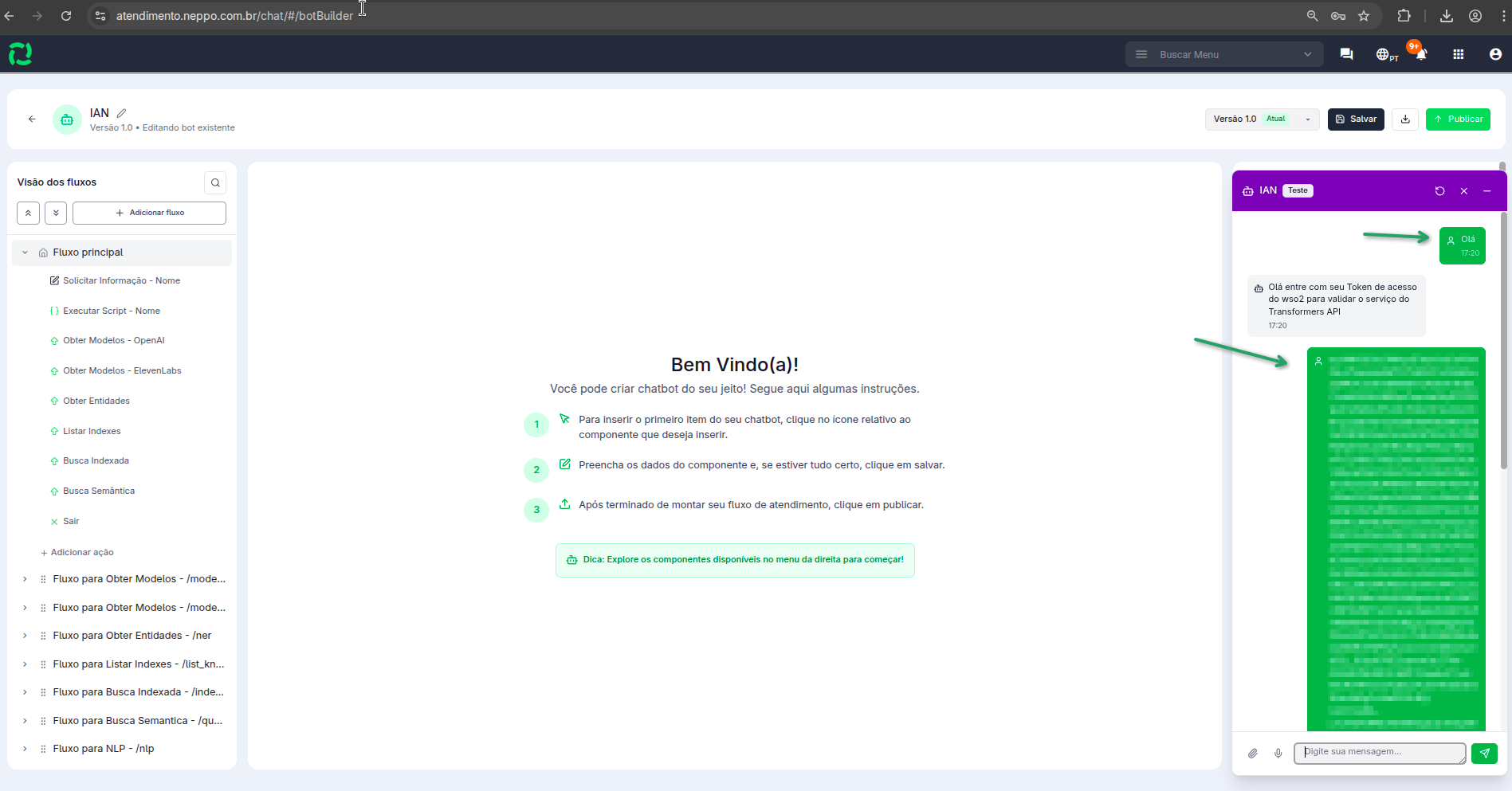The height and width of the screenshot is (791, 1512).
Task: Open the apps grid in header
Action: point(1459,54)
